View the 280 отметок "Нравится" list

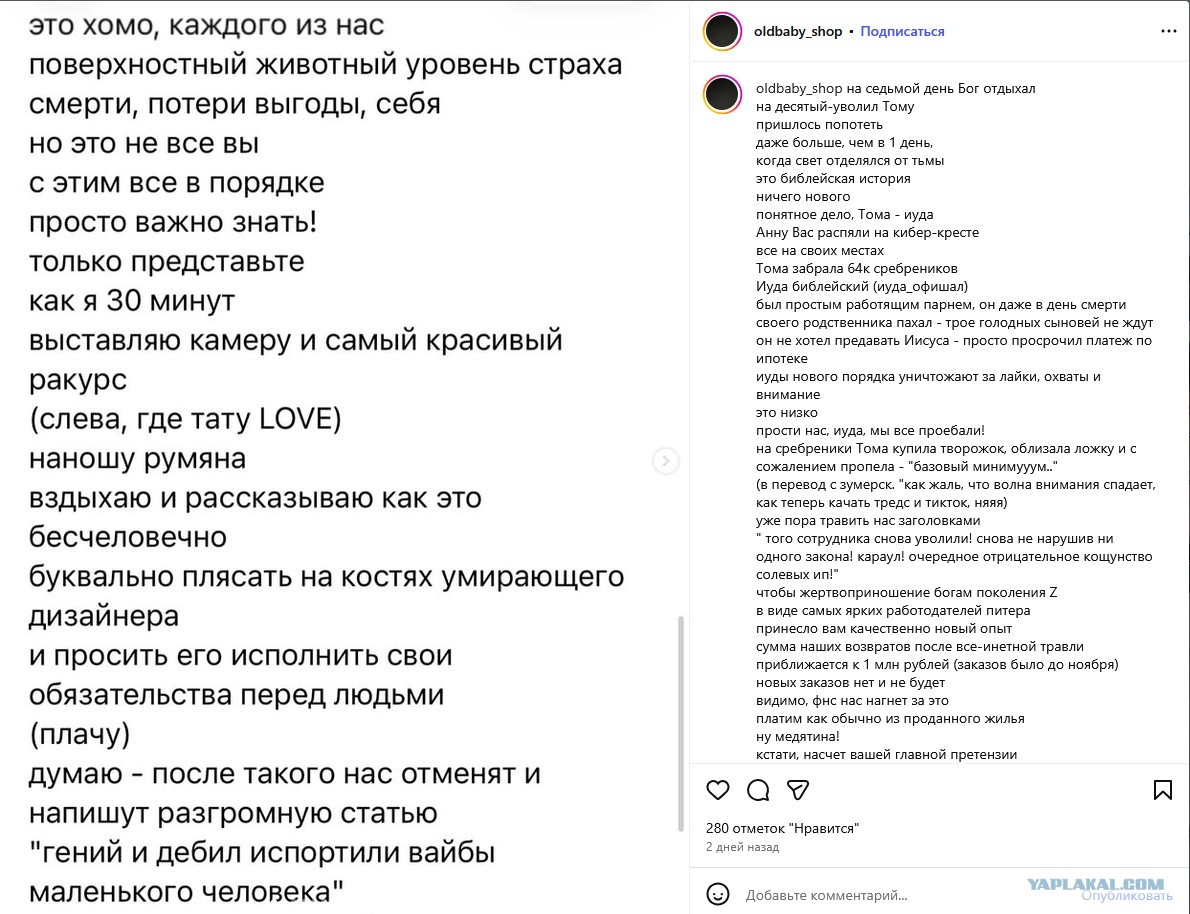[782, 828]
